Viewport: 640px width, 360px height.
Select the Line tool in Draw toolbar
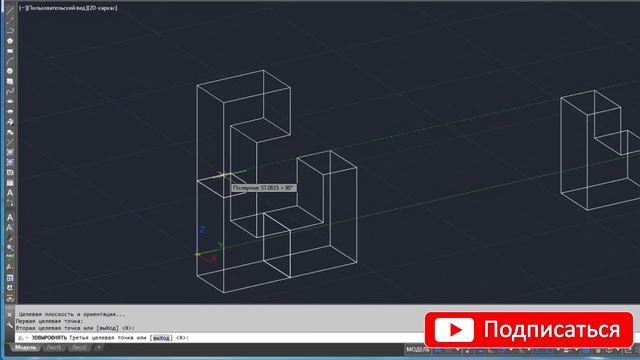pos(10,11)
